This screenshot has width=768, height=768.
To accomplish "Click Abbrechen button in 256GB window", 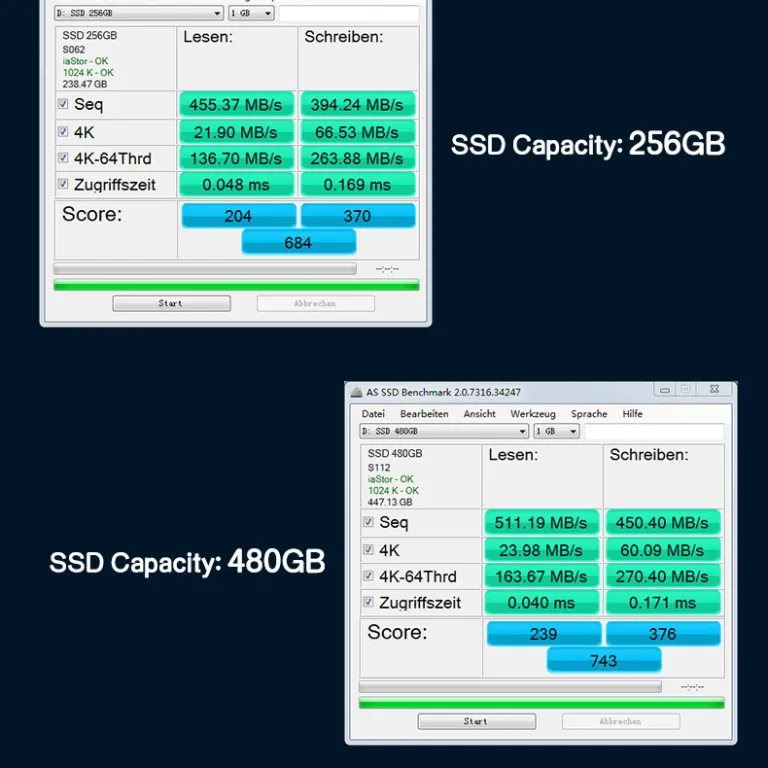I will [315, 303].
